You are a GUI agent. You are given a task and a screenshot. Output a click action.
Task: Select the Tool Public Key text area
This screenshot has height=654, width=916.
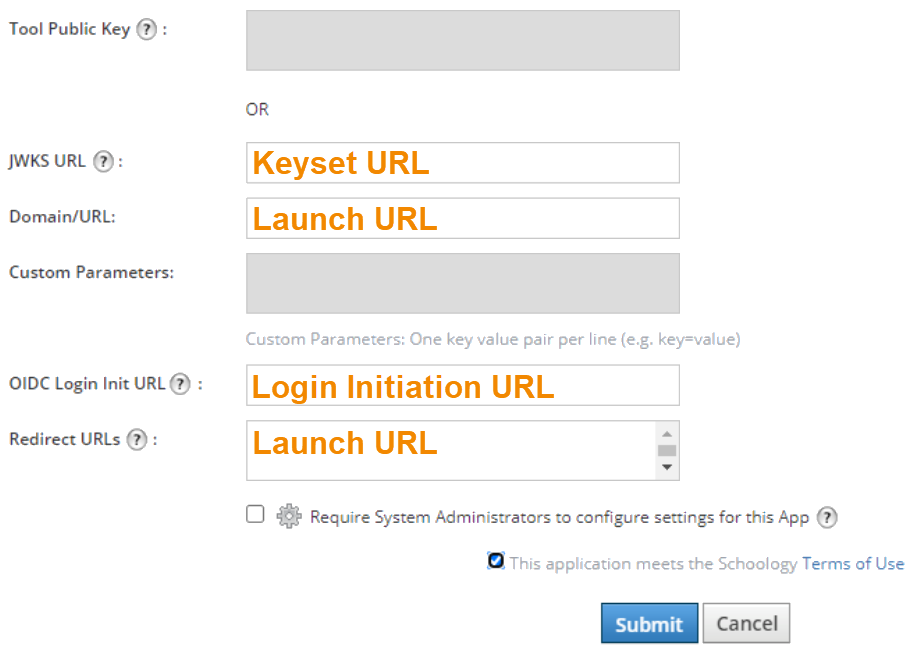click(x=462, y=40)
